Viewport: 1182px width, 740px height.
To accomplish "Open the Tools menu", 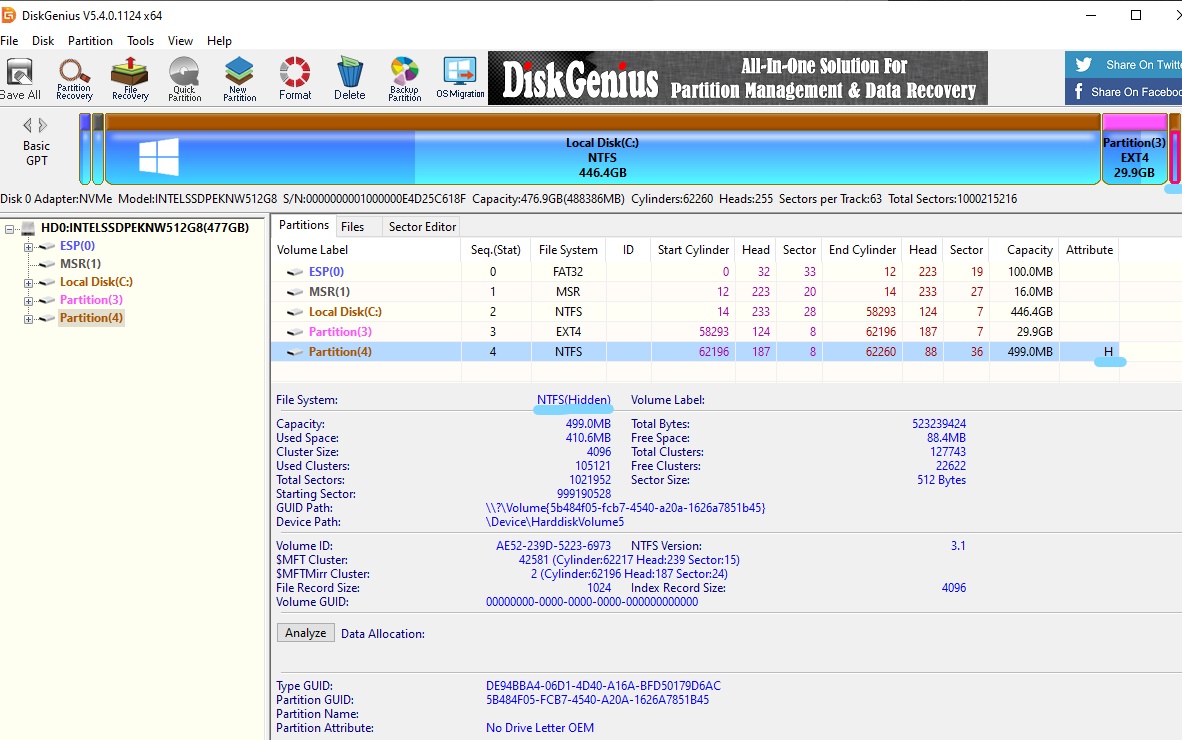I will click(x=140, y=41).
